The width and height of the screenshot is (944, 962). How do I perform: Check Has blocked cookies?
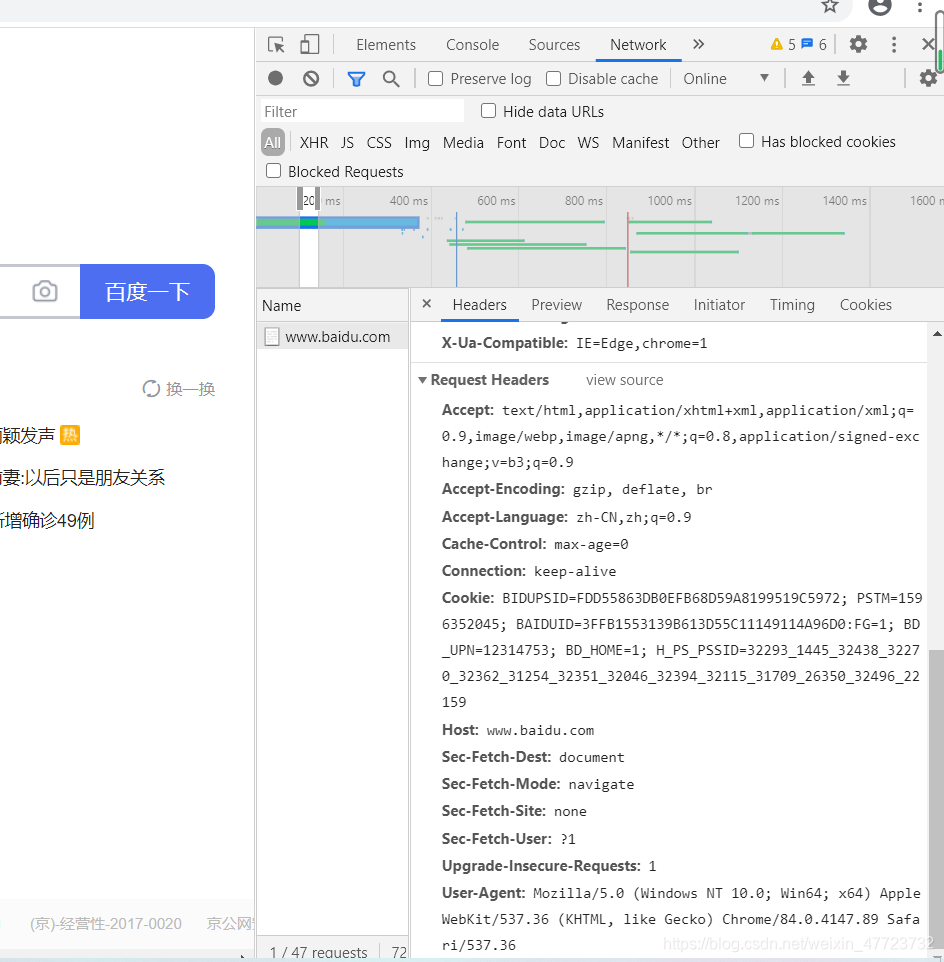(746, 140)
